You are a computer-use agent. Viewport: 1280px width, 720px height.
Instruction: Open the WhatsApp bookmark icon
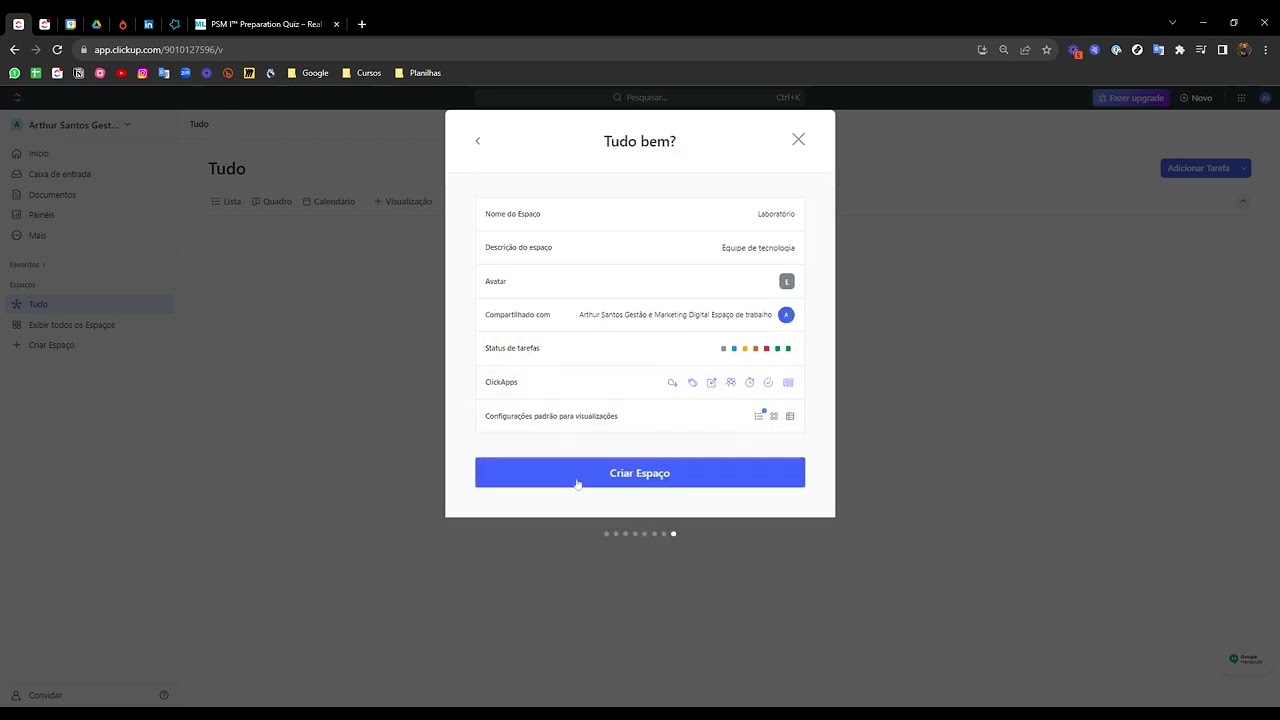click(x=14, y=73)
